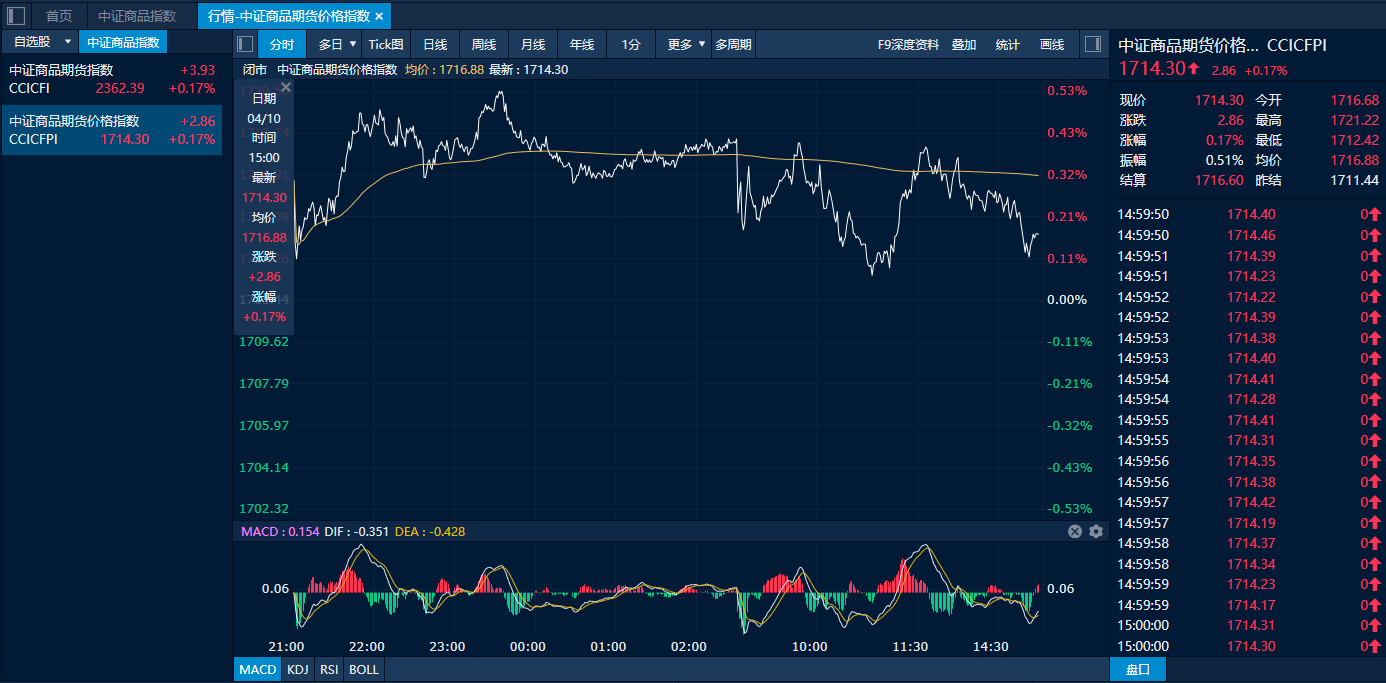The width and height of the screenshot is (1386, 683).
Task: Close the MACD indicator panel
Action: point(1075,532)
